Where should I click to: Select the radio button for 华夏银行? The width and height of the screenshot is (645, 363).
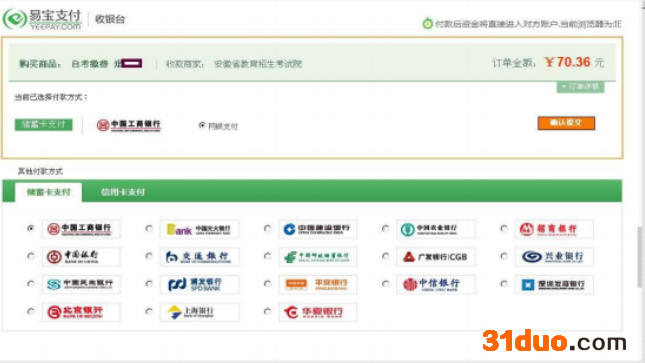coord(267,312)
